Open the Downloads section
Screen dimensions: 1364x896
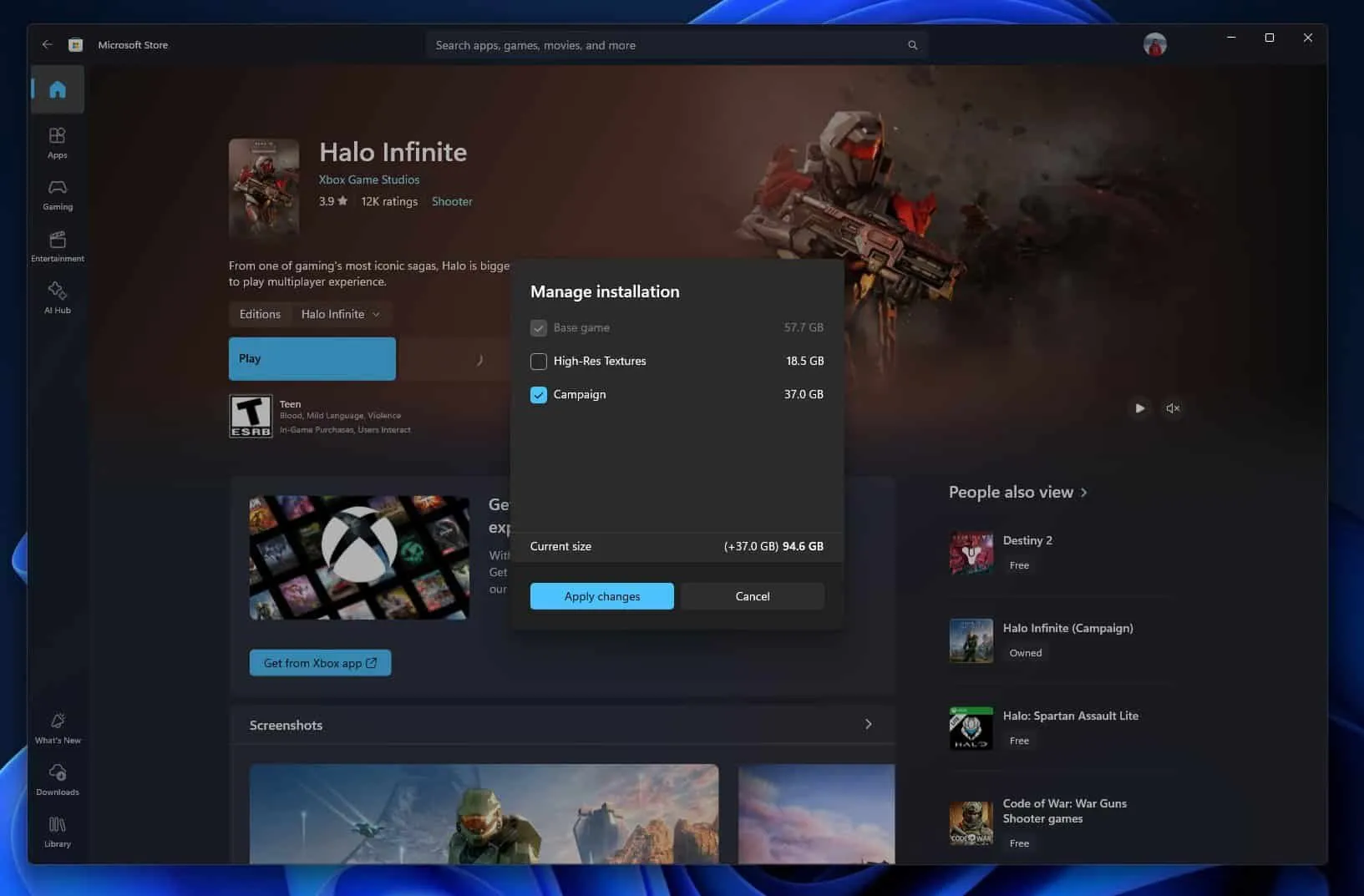pos(57,780)
